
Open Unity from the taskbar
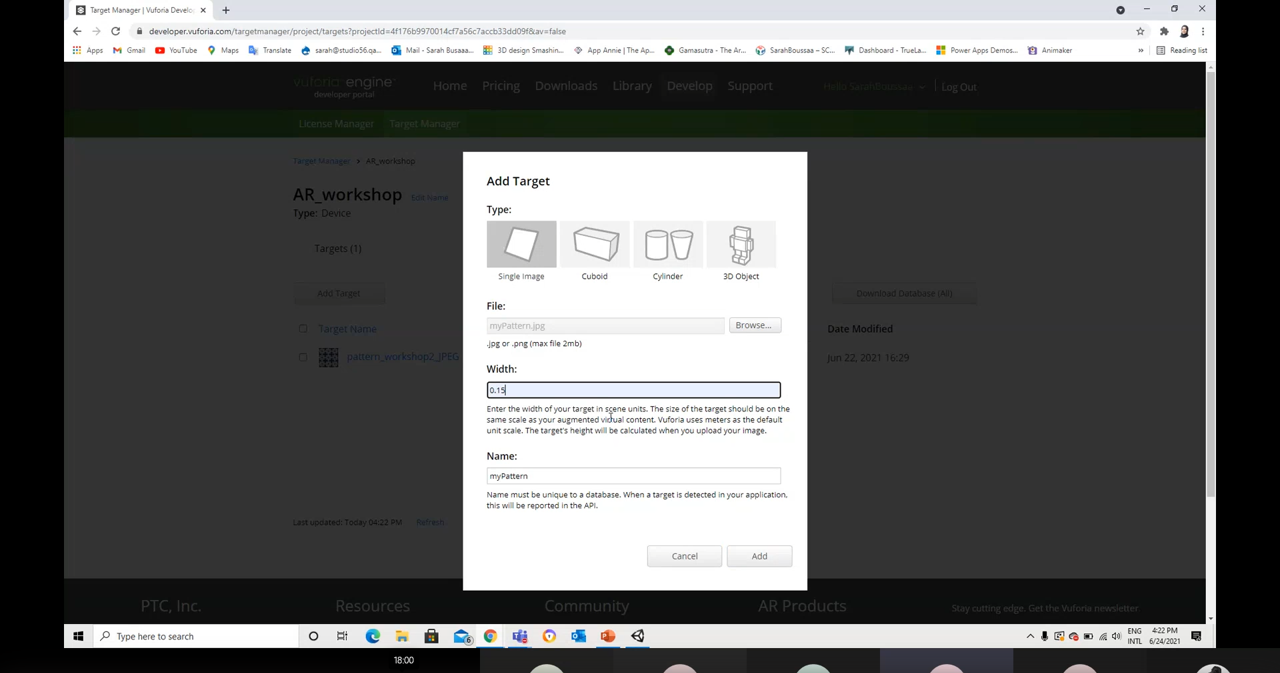pos(638,636)
